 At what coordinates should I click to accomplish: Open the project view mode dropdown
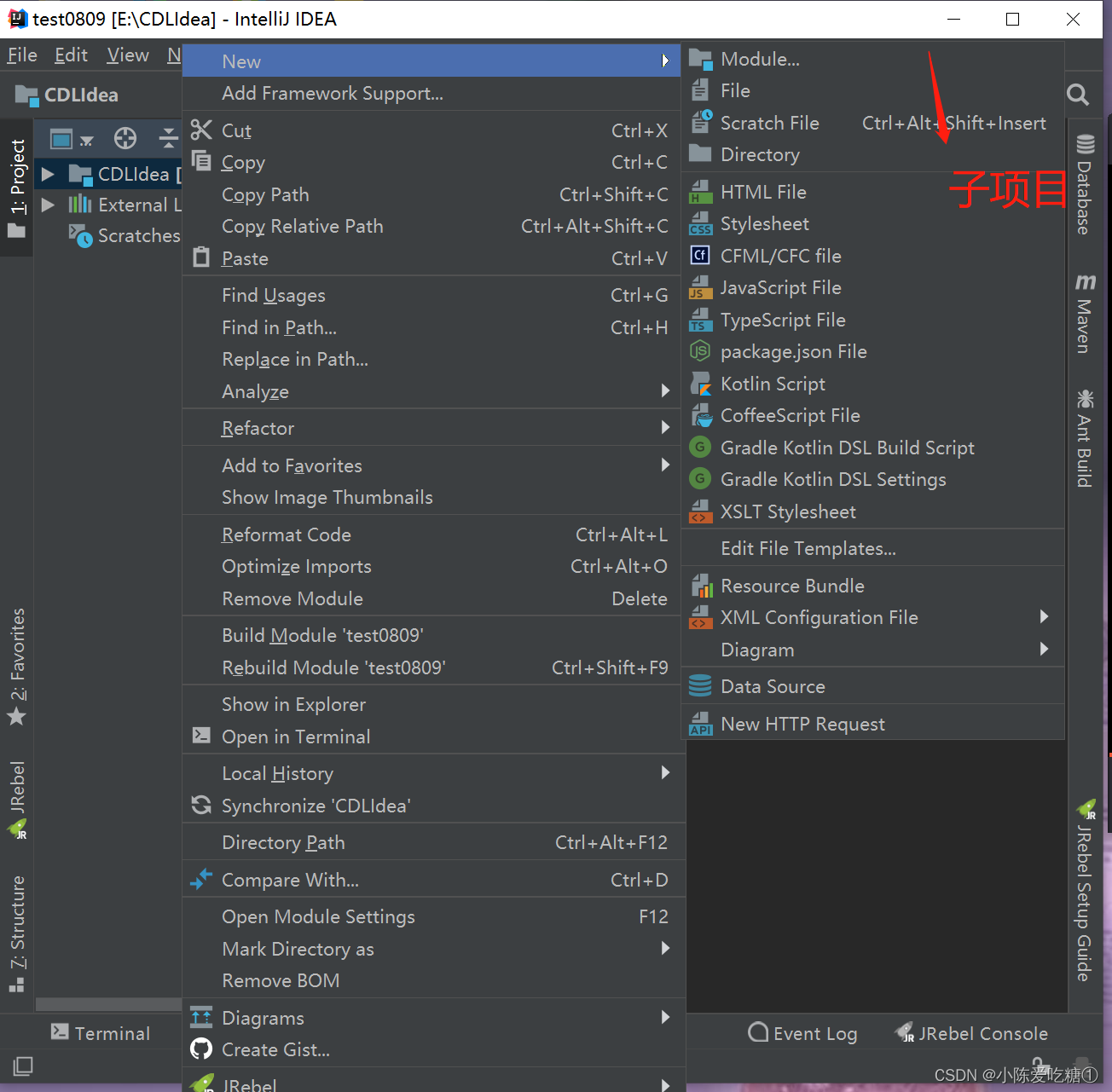click(x=72, y=139)
